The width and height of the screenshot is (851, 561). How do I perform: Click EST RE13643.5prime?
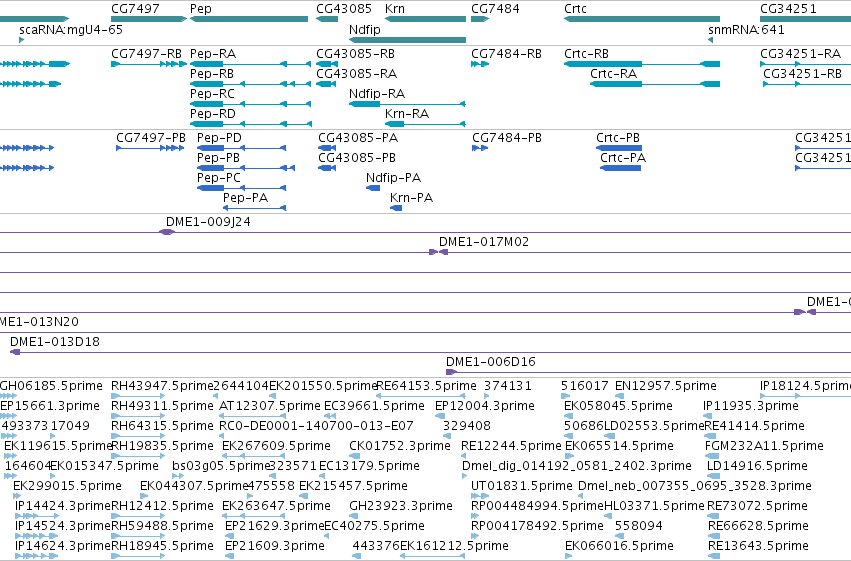[758, 546]
